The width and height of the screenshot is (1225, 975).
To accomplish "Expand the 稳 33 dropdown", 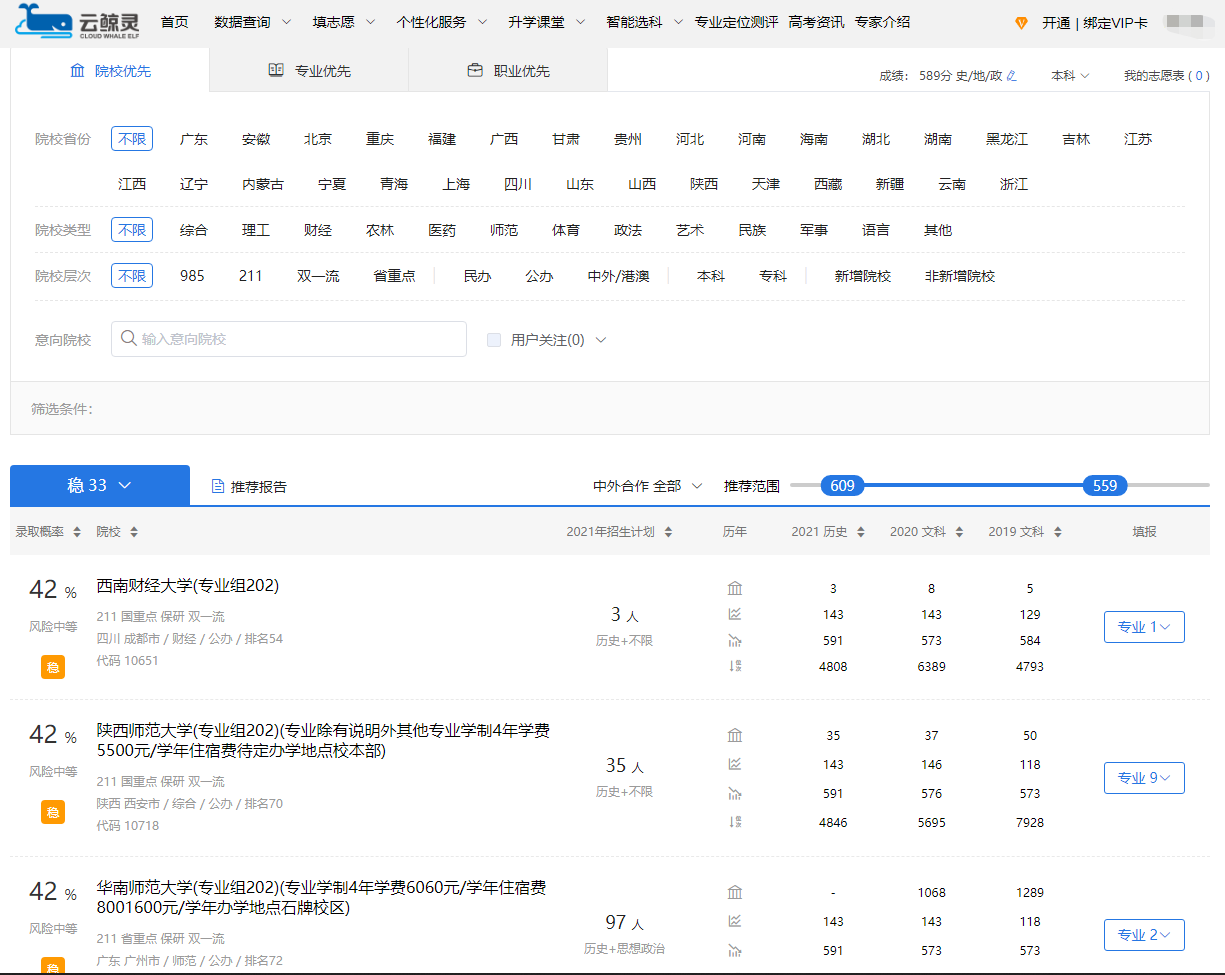I will click(100, 485).
